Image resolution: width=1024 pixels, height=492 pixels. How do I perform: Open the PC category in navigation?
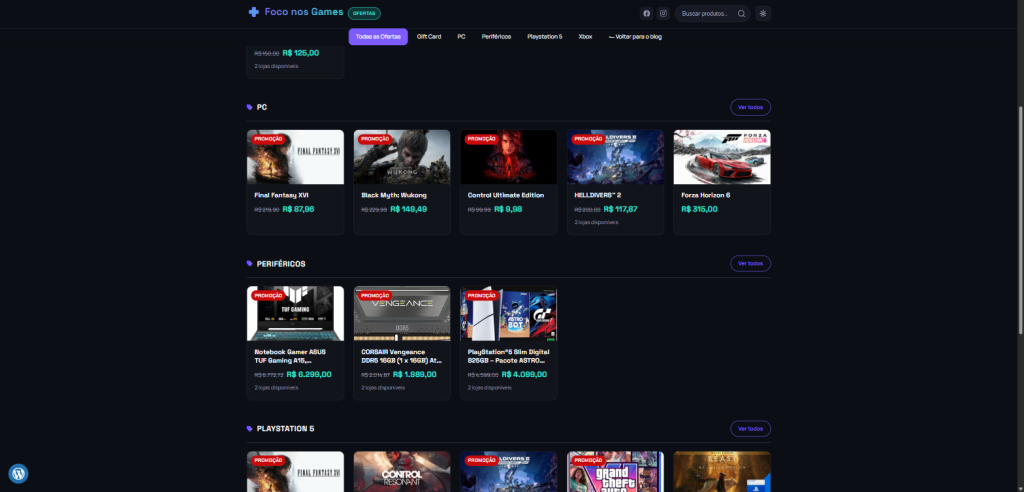461,37
